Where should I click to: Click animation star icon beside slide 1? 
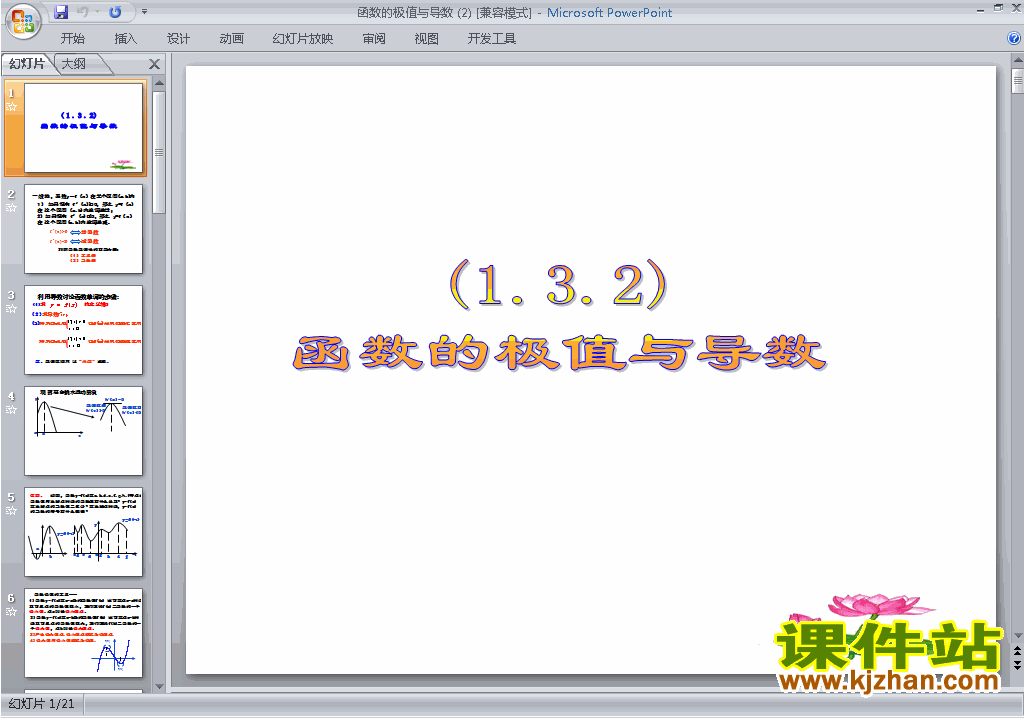[x=11, y=106]
